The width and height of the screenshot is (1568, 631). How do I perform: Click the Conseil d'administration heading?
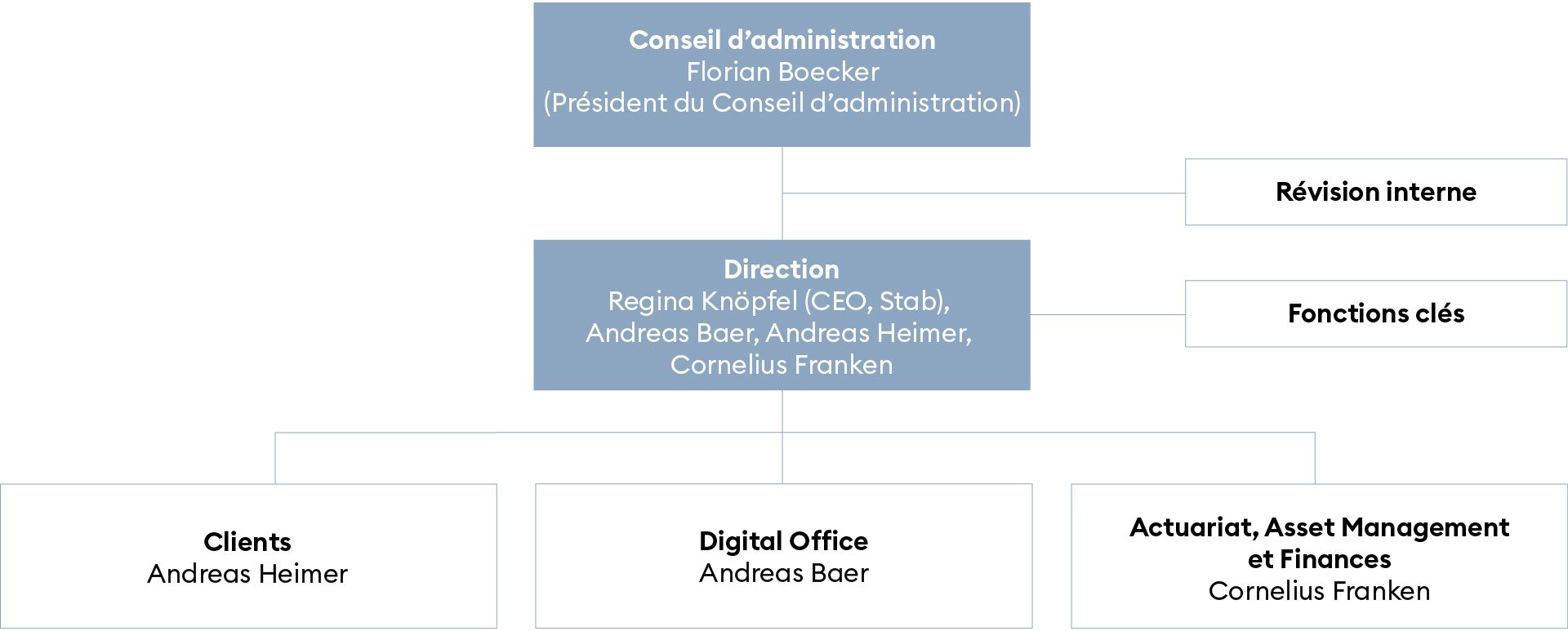point(782,40)
